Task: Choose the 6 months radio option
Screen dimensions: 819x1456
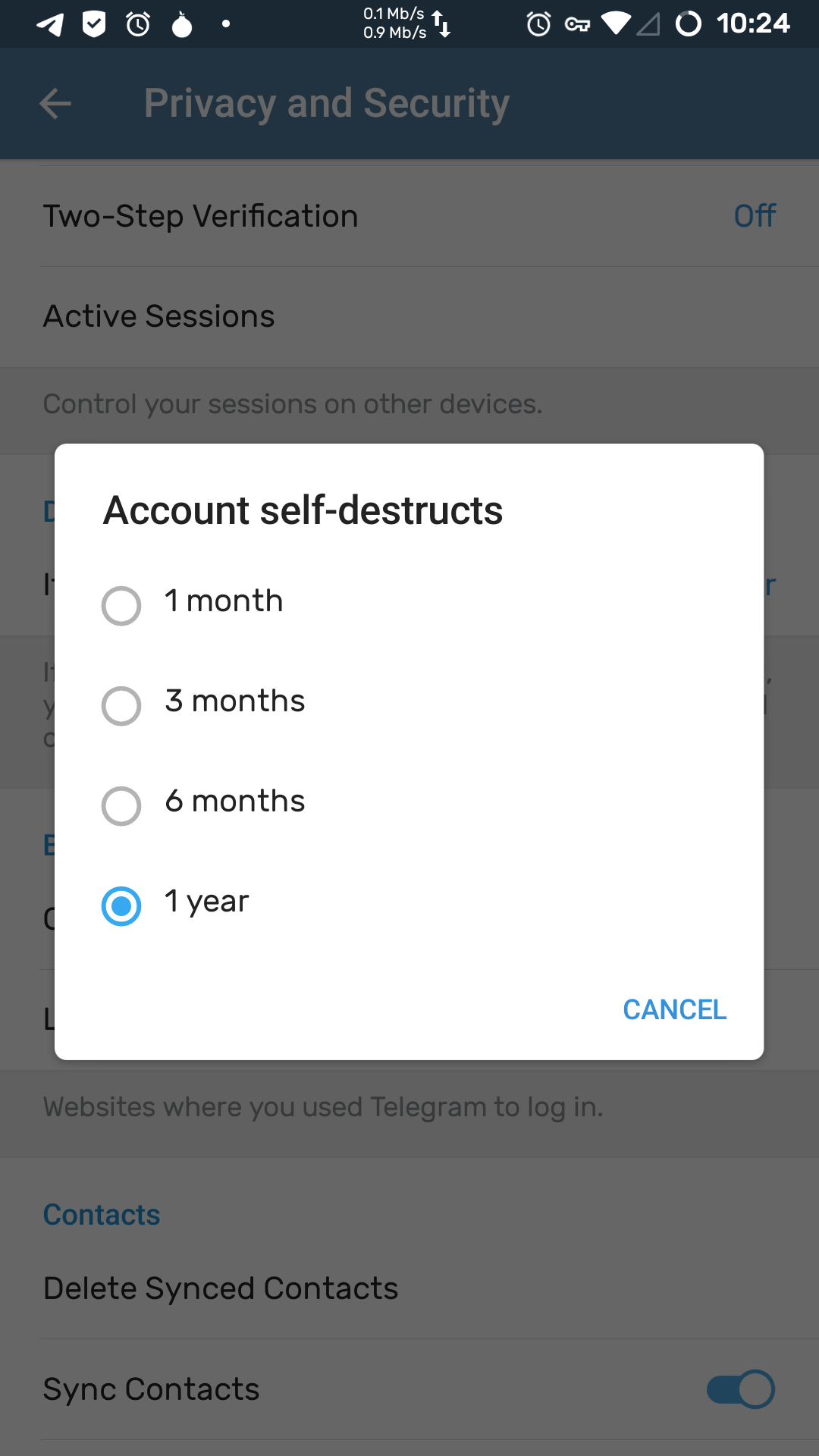Action: 121,805
